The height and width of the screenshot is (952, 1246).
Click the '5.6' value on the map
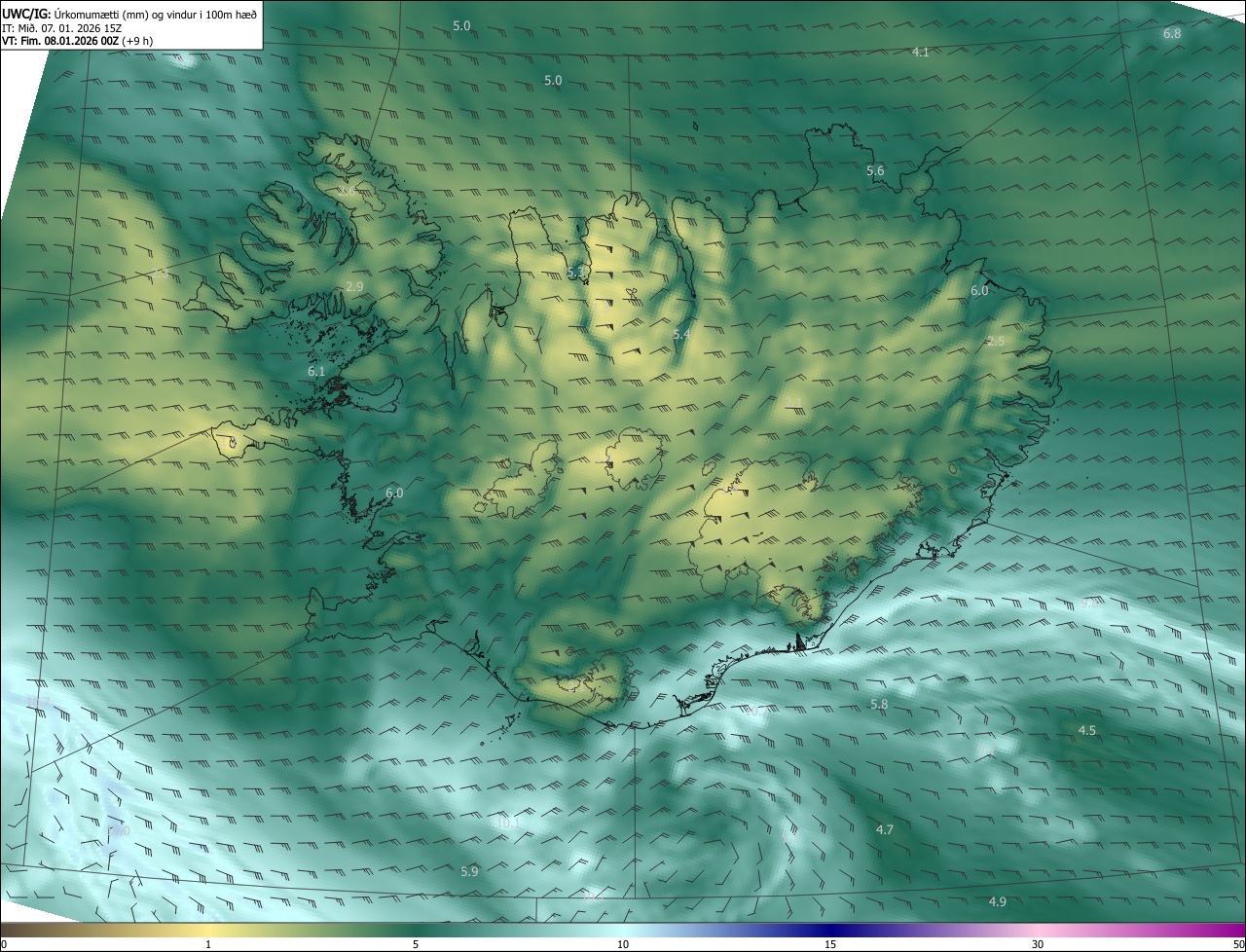pyautogui.click(x=875, y=171)
